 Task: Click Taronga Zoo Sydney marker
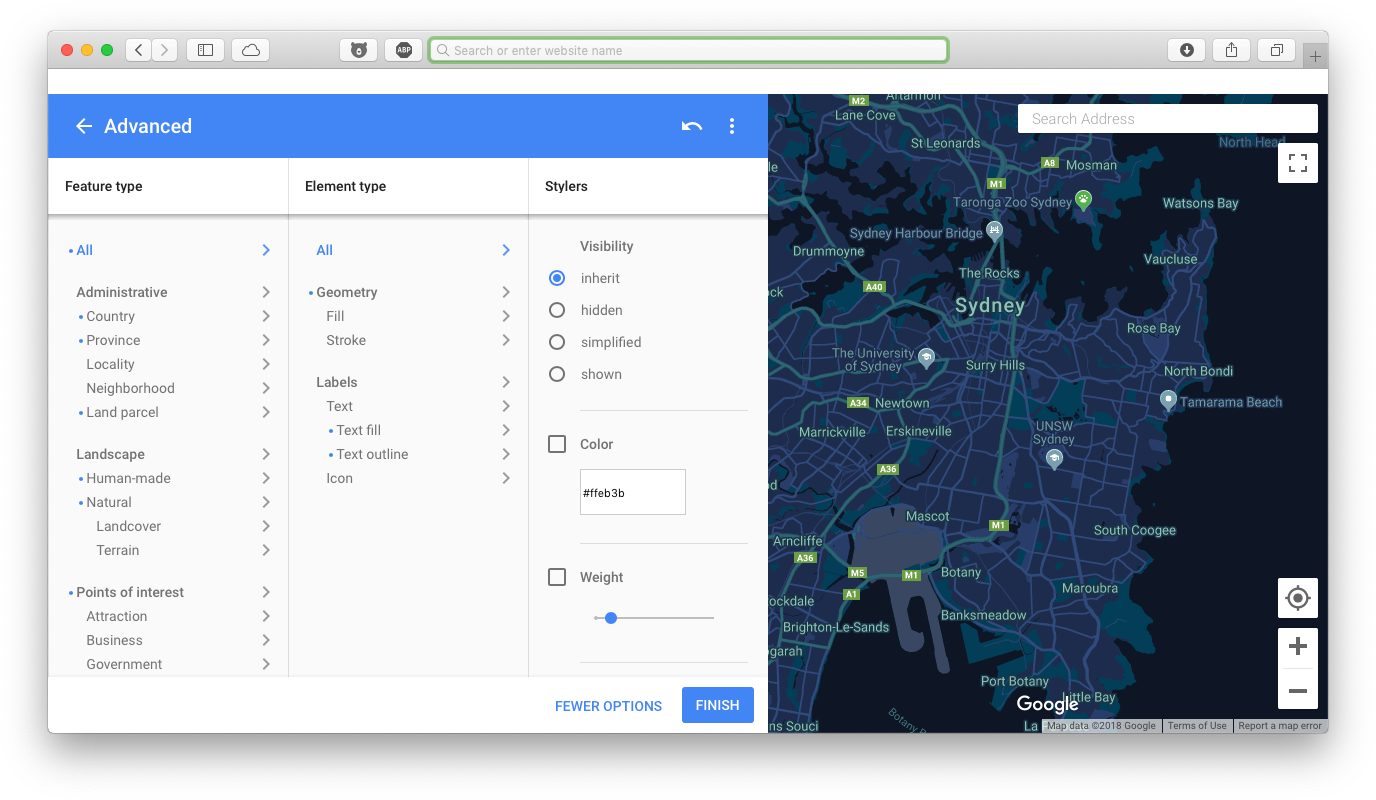1083,200
